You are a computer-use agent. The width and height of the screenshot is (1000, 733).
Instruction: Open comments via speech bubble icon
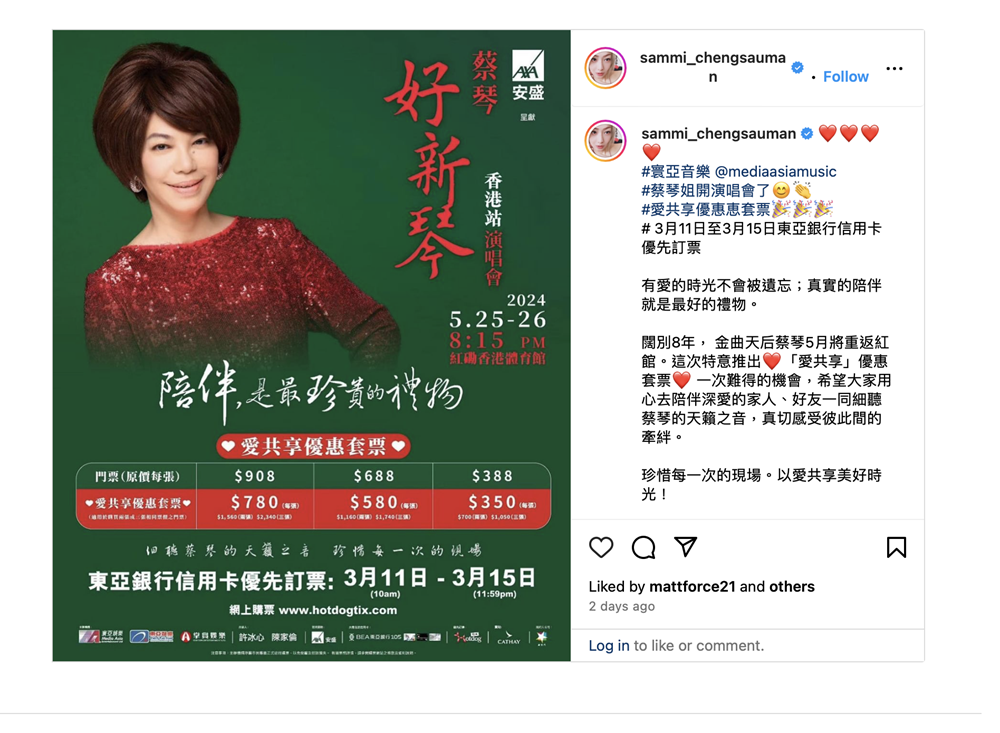(643, 547)
